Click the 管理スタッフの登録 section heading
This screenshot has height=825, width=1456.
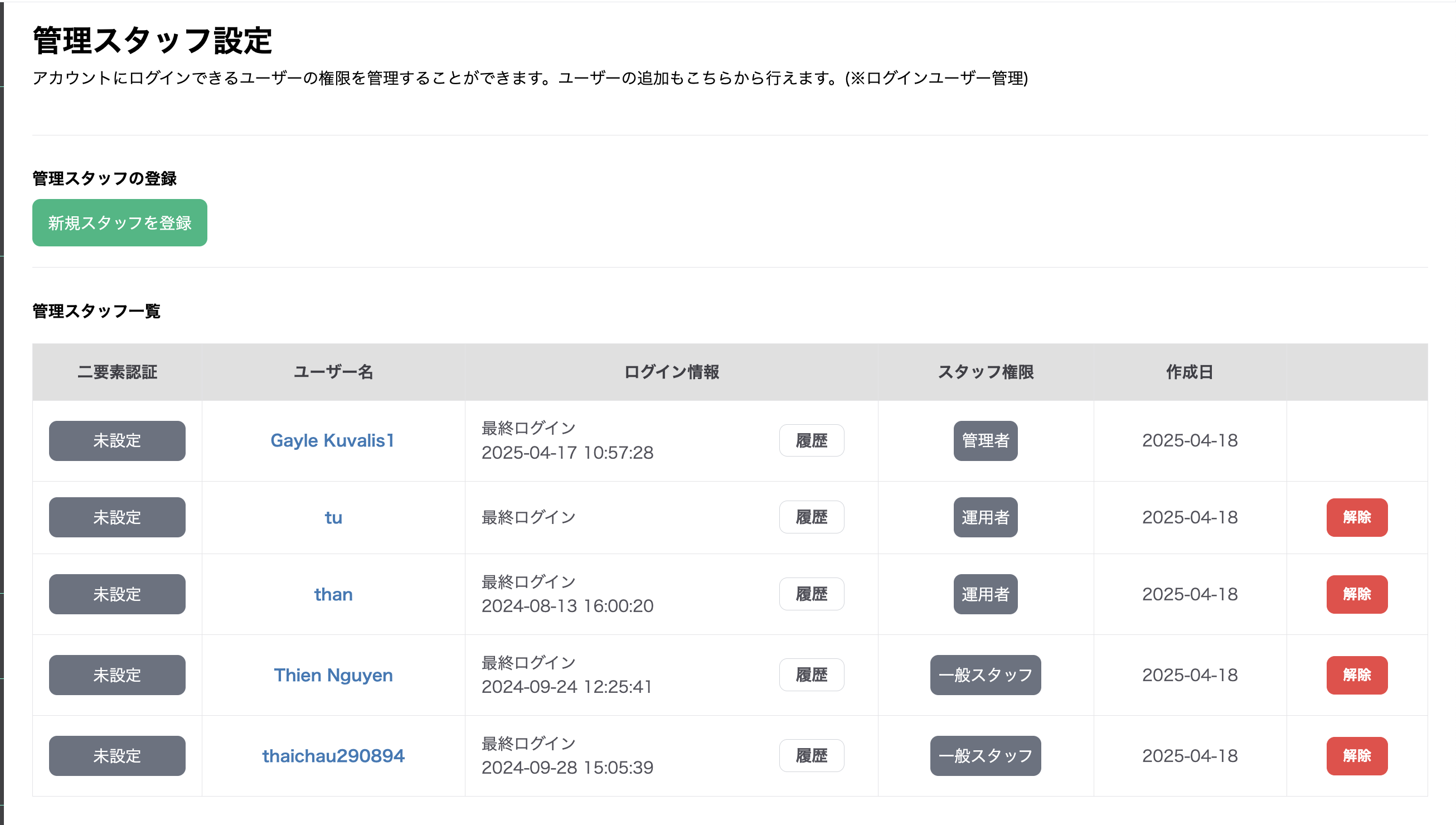pyautogui.click(x=104, y=178)
